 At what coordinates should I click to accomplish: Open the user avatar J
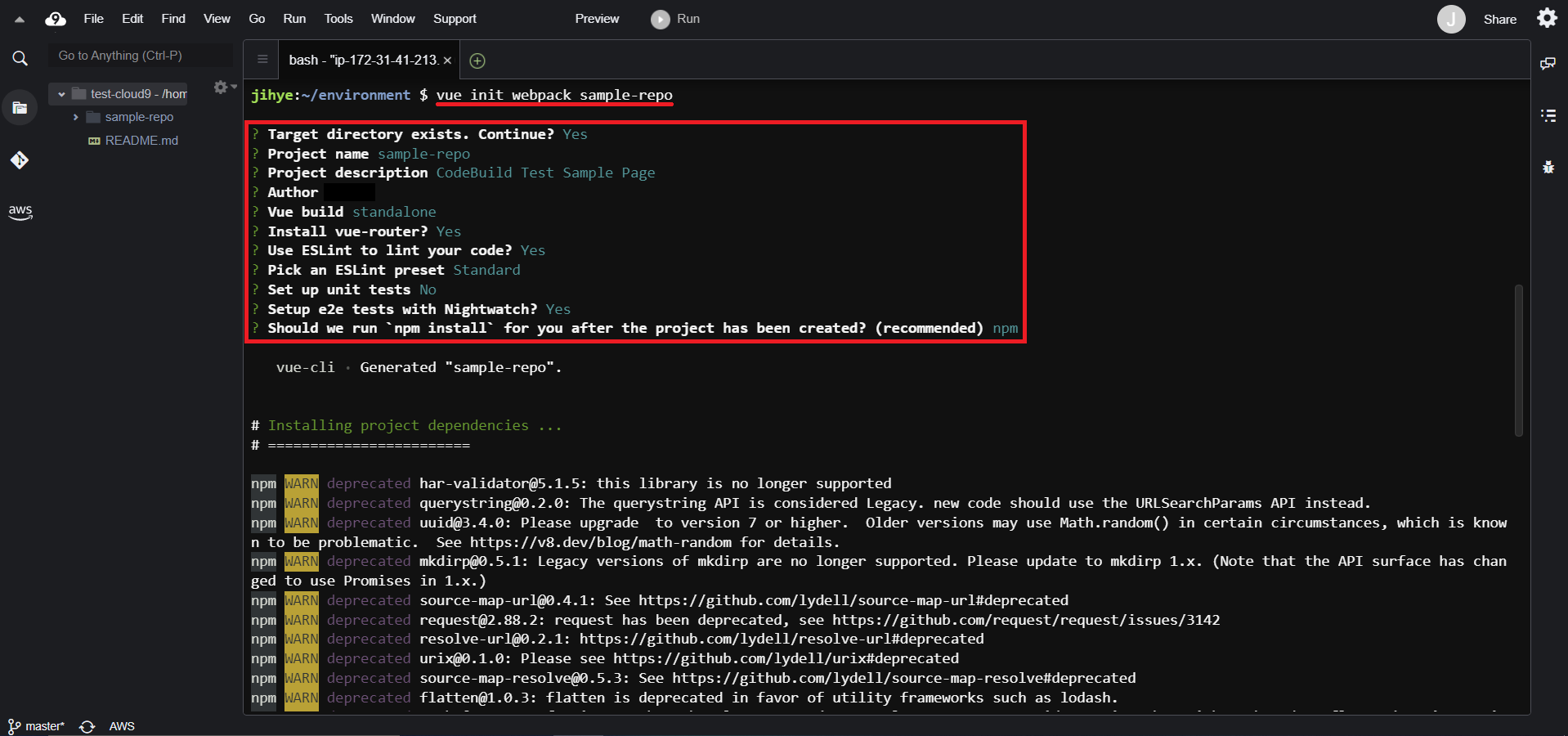1451,19
